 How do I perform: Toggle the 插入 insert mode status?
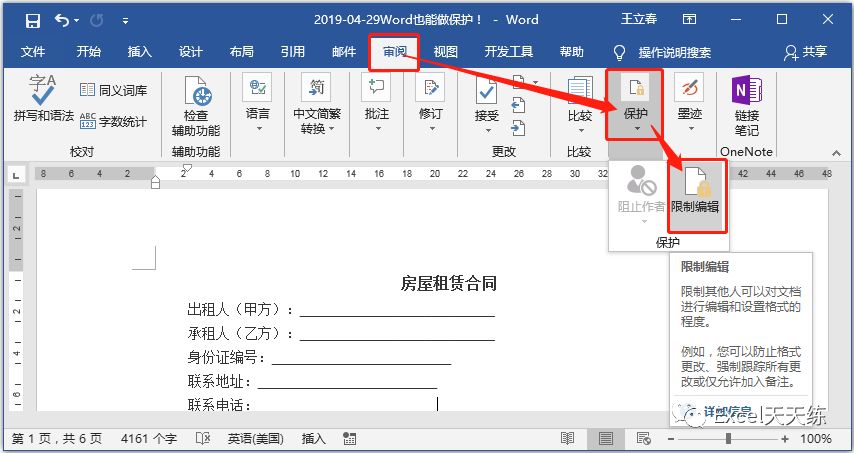coord(313,439)
